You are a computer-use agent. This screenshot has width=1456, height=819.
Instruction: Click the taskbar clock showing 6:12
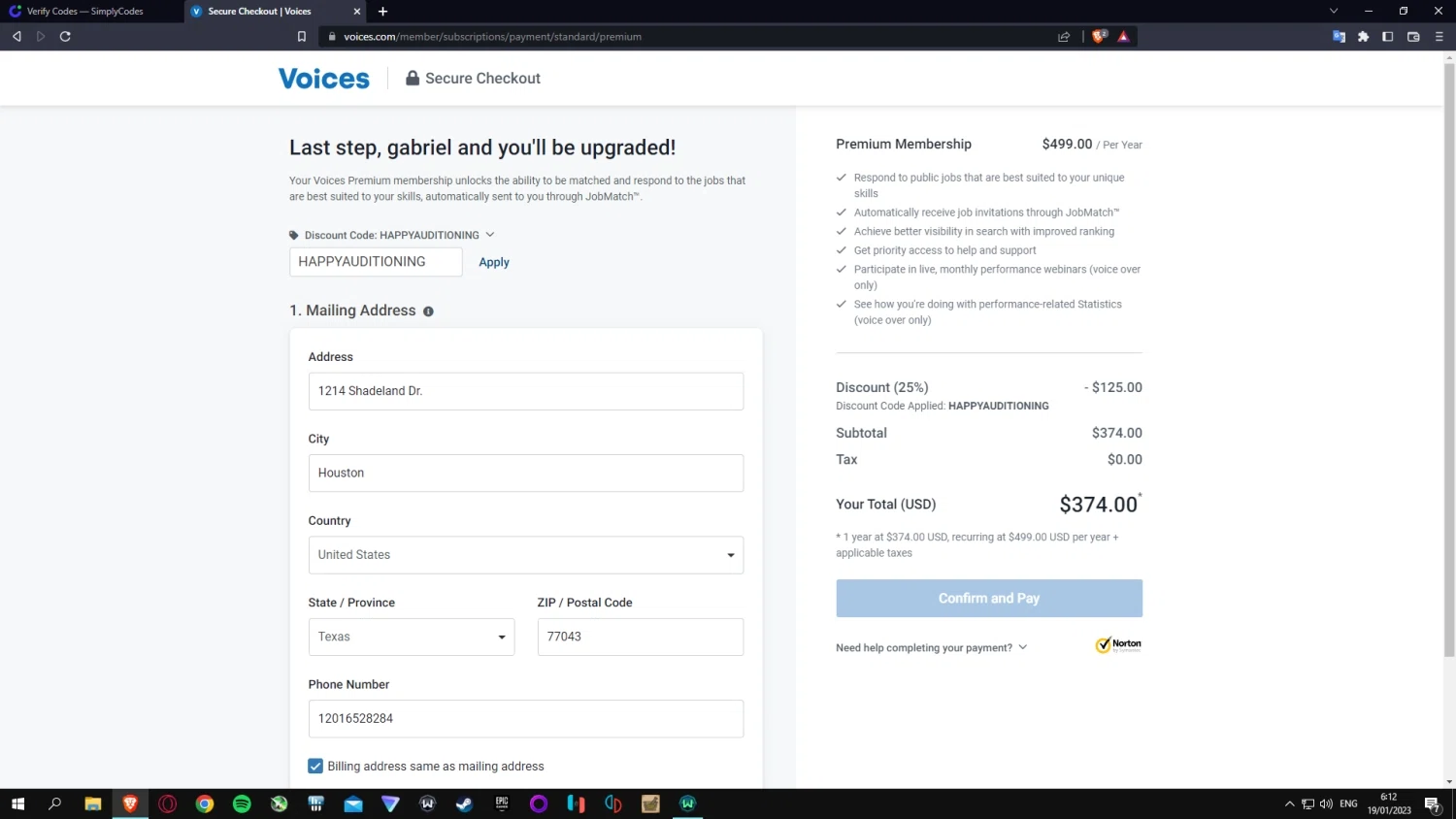[1389, 803]
